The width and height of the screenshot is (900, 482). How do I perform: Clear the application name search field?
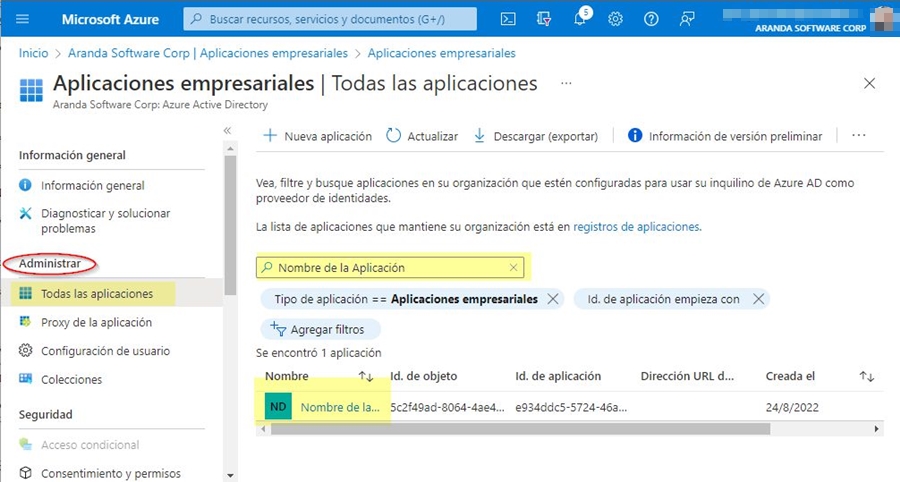(514, 268)
